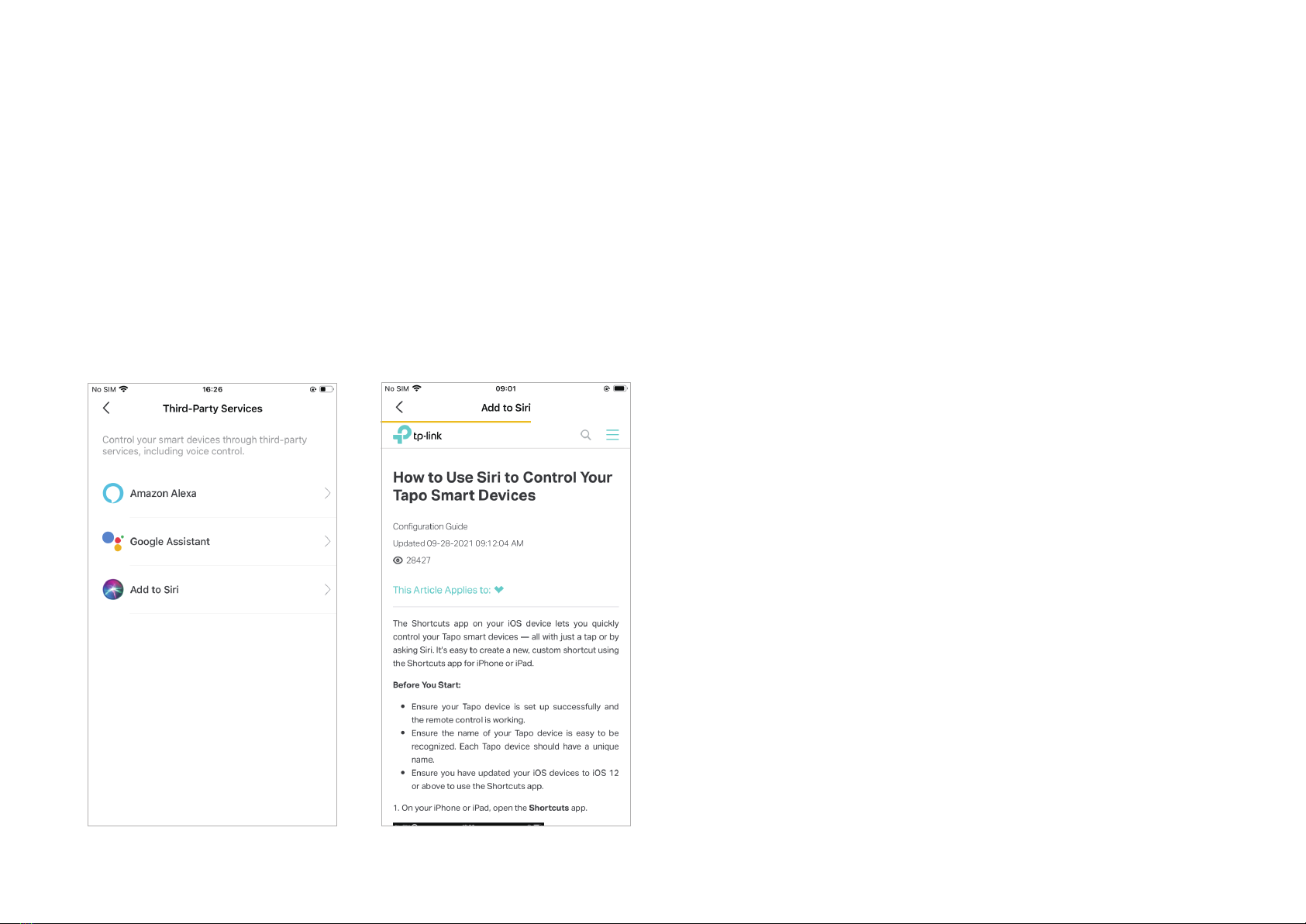The height and width of the screenshot is (924, 1306).
Task: Click battery icon in right phone status bar
Action: click(x=620, y=388)
